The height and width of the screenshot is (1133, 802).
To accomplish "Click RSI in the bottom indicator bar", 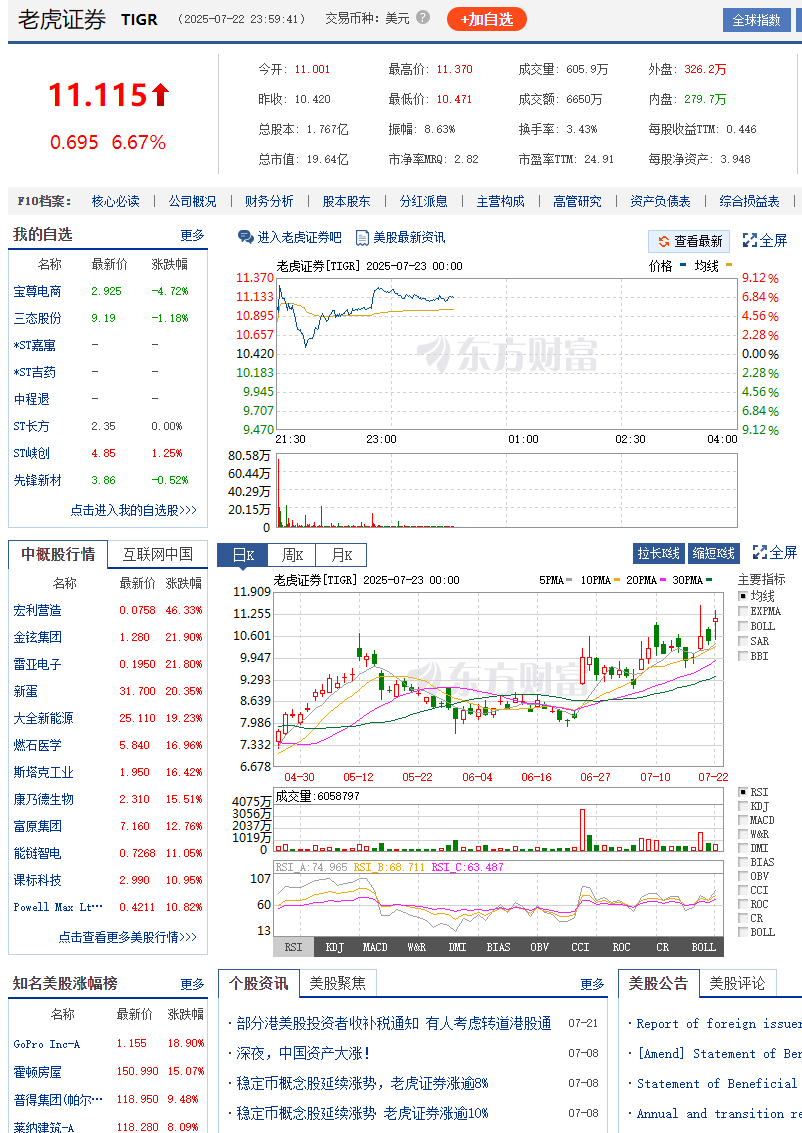I will pyautogui.click(x=293, y=947).
